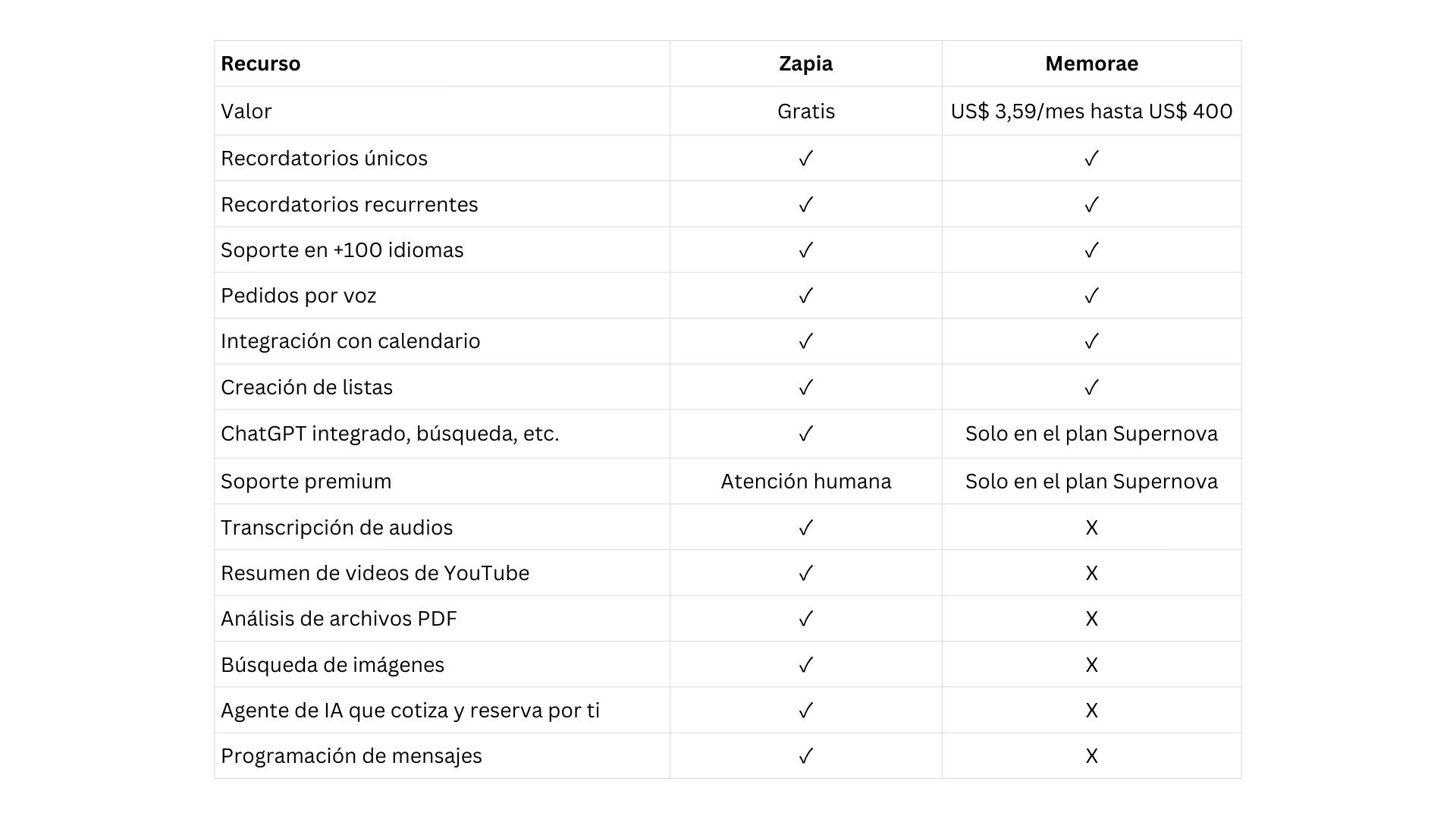Image resolution: width=1456 pixels, height=819 pixels.
Task: Click Zapia's checkmark for Creación de listas
Action: [x=805, y=388]
